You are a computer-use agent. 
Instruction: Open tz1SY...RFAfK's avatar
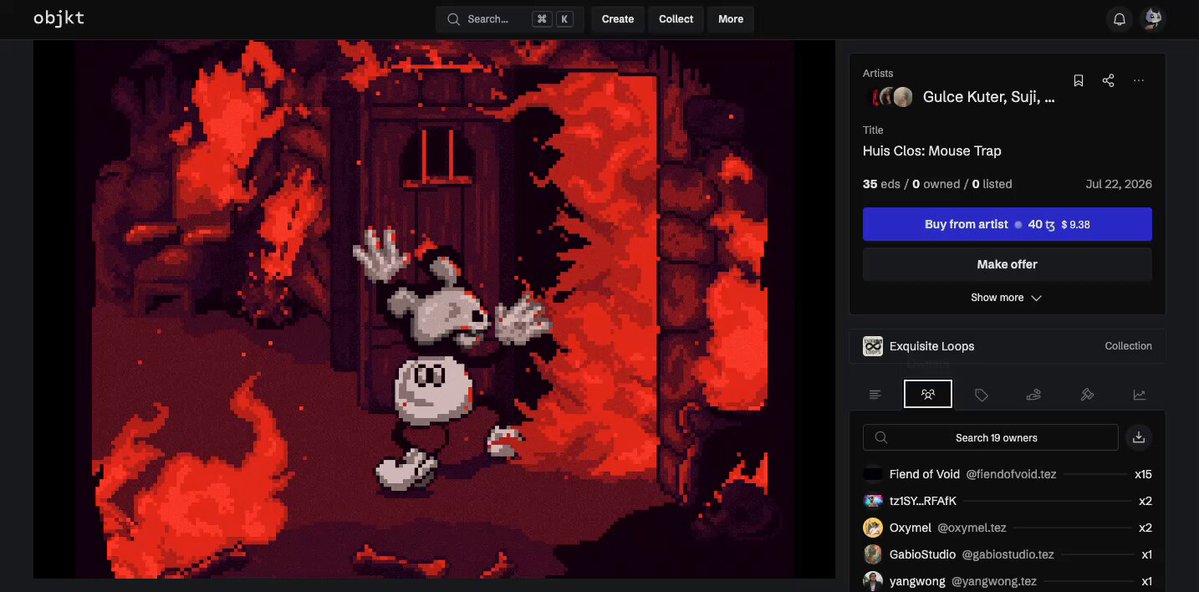click(873, 501)
